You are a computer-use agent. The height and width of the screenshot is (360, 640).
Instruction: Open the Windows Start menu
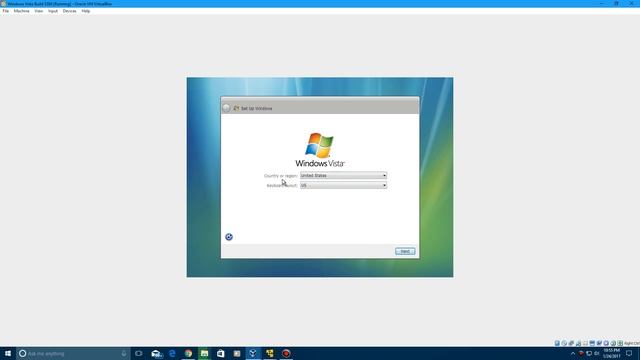tap(8, 353)
